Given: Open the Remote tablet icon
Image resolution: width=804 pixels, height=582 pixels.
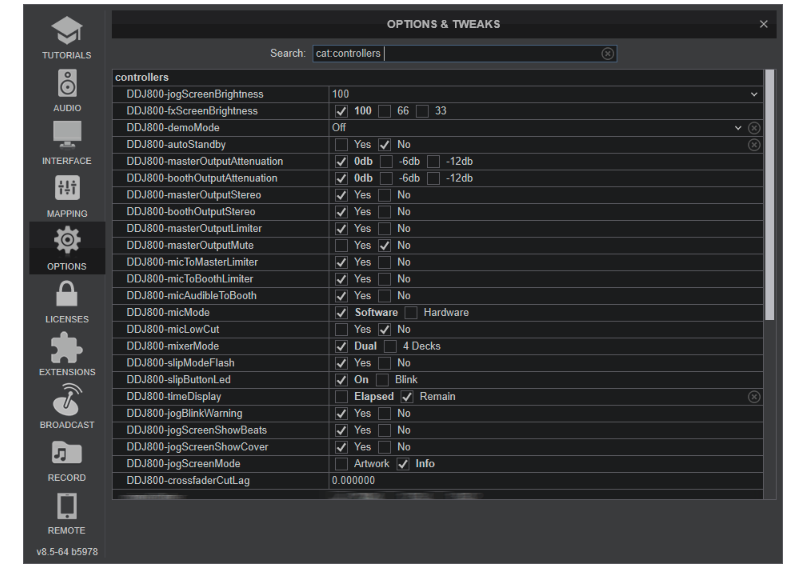Looking at the screenshot, I should click(x=67, y=506).
